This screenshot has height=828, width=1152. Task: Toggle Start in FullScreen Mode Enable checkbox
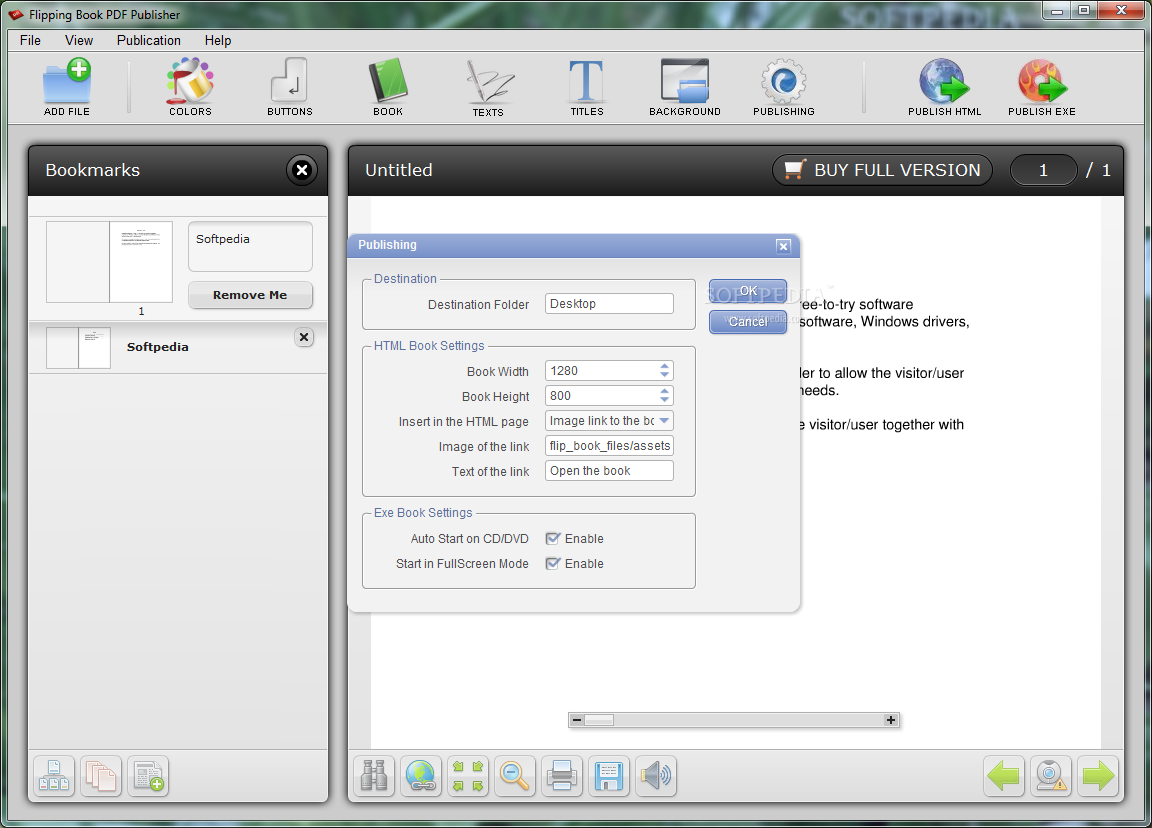pyautogui.click(x=553, y=564)
